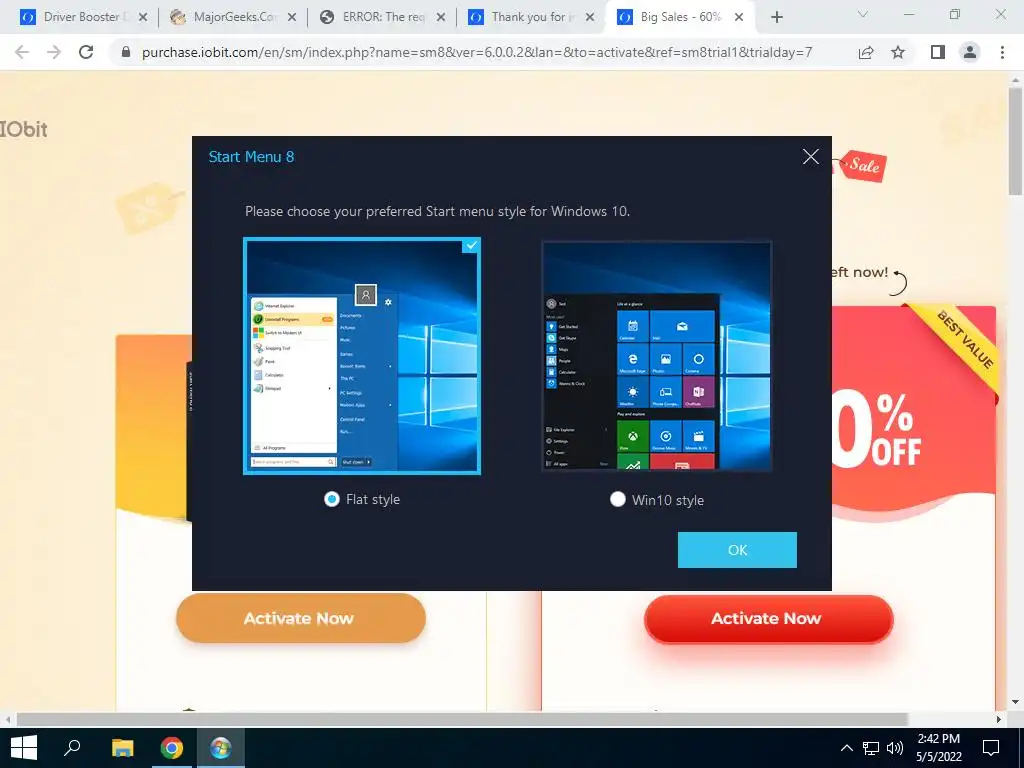This screenshot has width=1024, height=768.
Task: Select the Flat style radio button
Action: (x=332, y=500)
